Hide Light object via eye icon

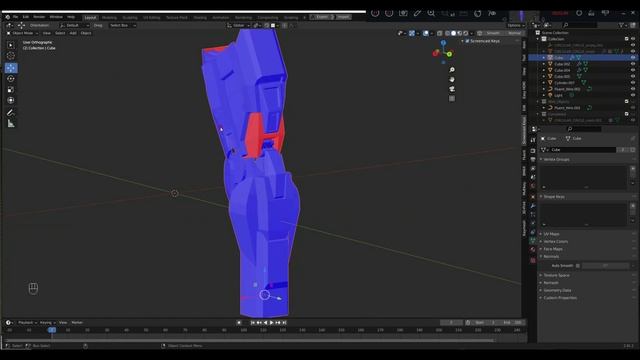[633, 95]
